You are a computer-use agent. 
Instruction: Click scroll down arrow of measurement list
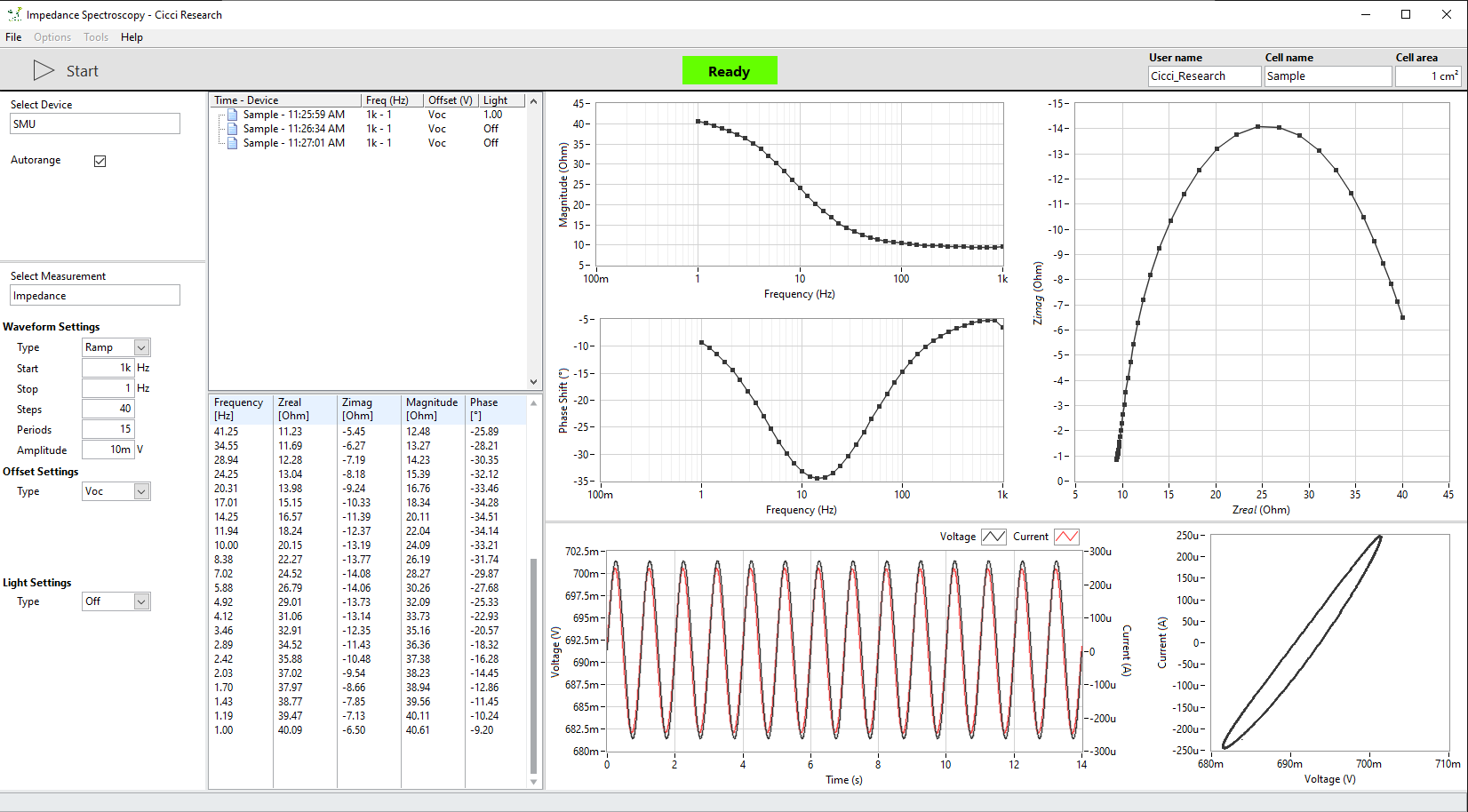coord(534,382)
